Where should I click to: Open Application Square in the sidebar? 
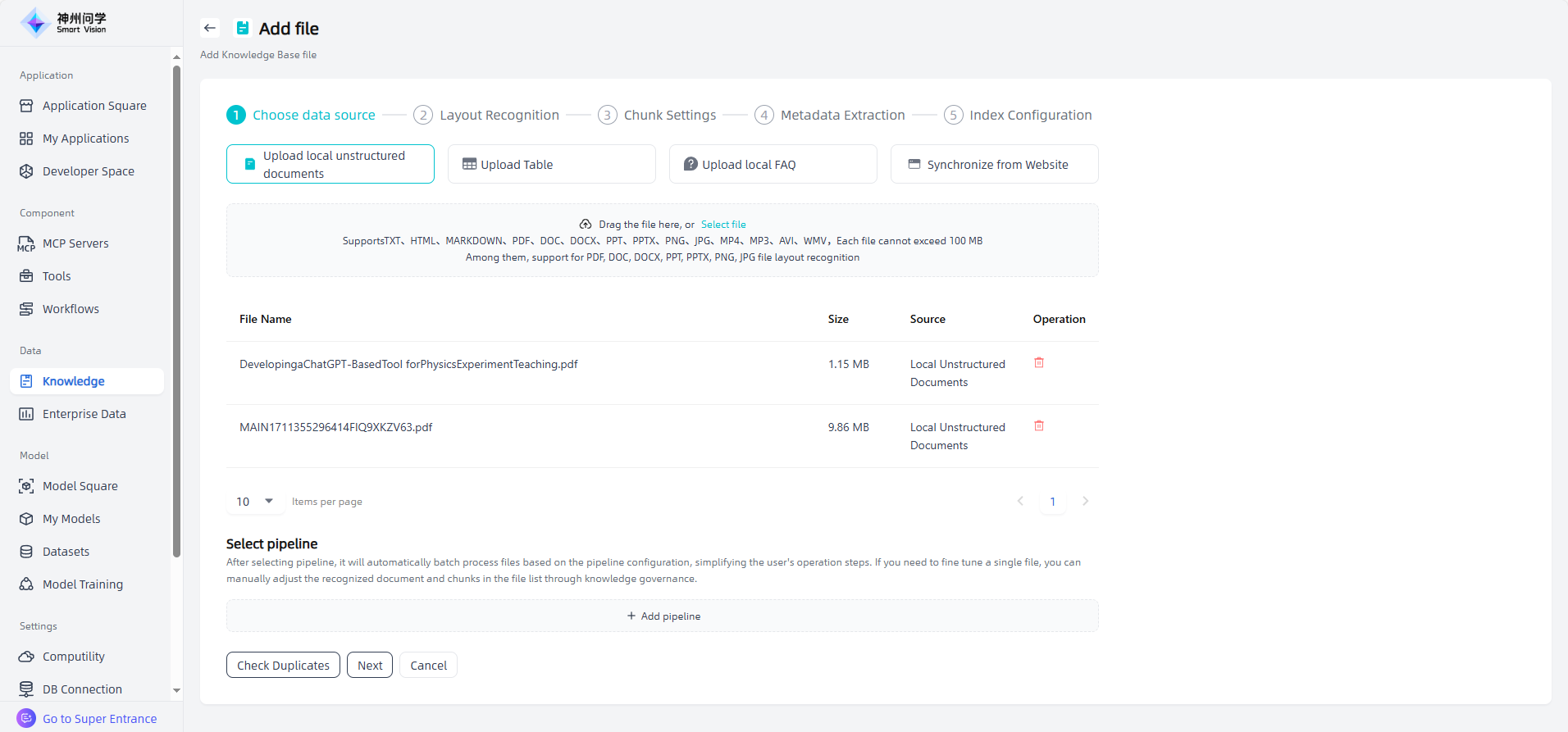(x=94, y=106)
